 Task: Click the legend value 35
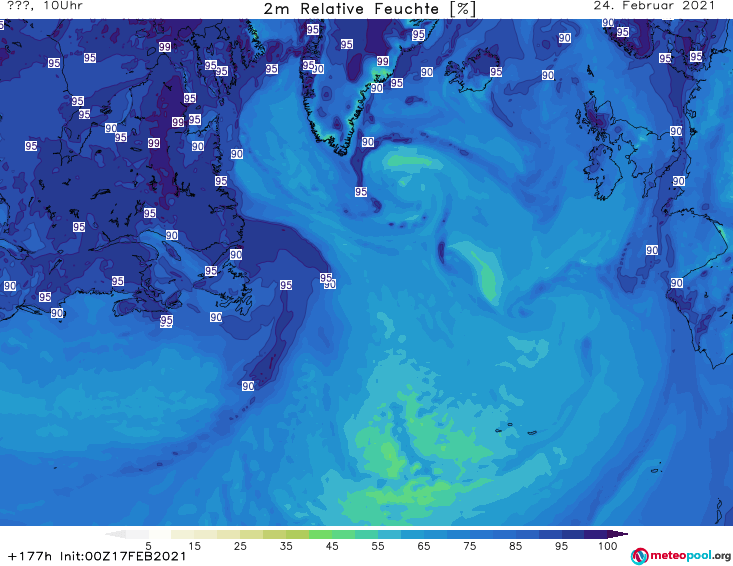[x=286, y=546]
